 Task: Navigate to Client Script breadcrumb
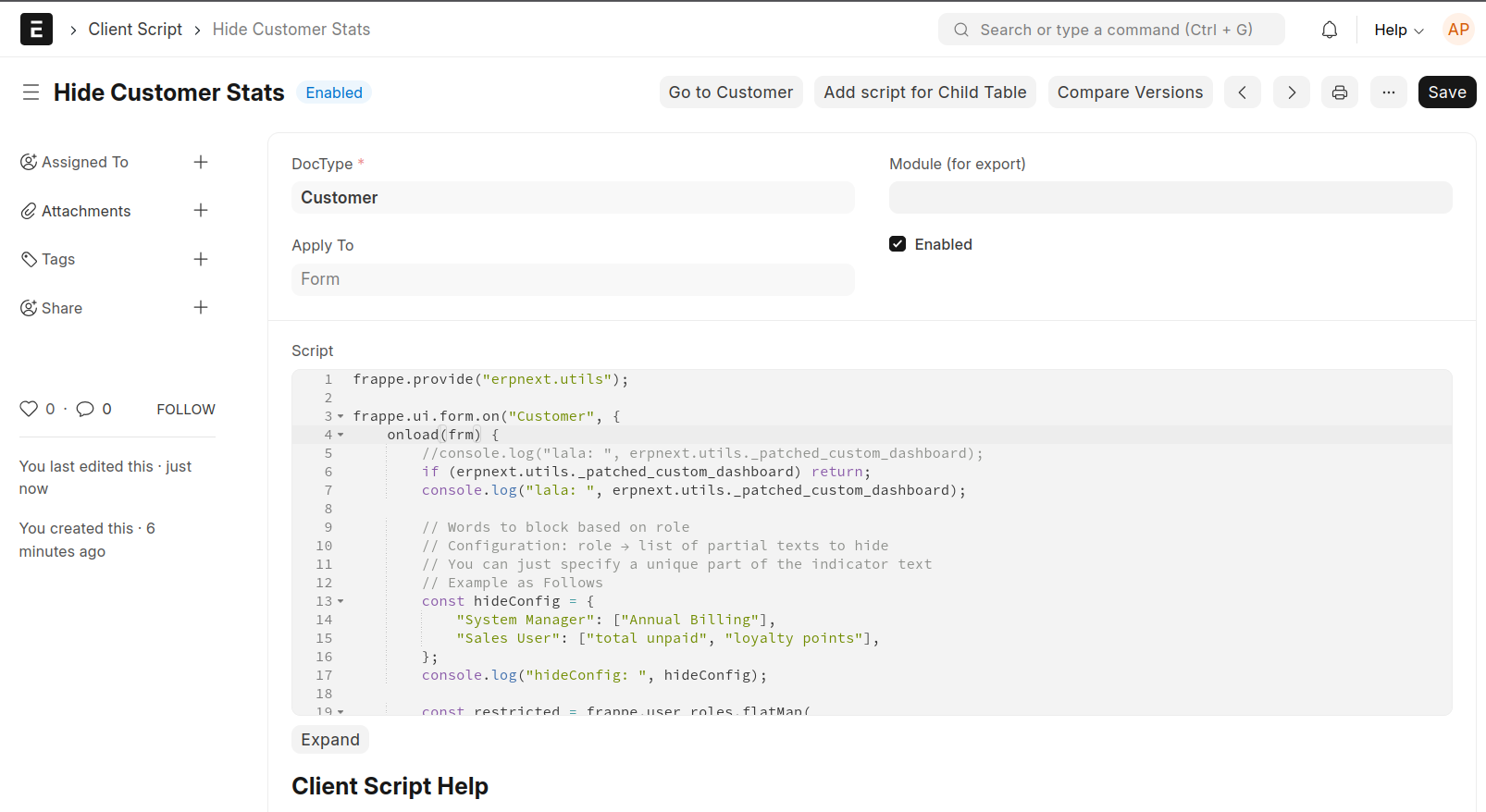135,30
